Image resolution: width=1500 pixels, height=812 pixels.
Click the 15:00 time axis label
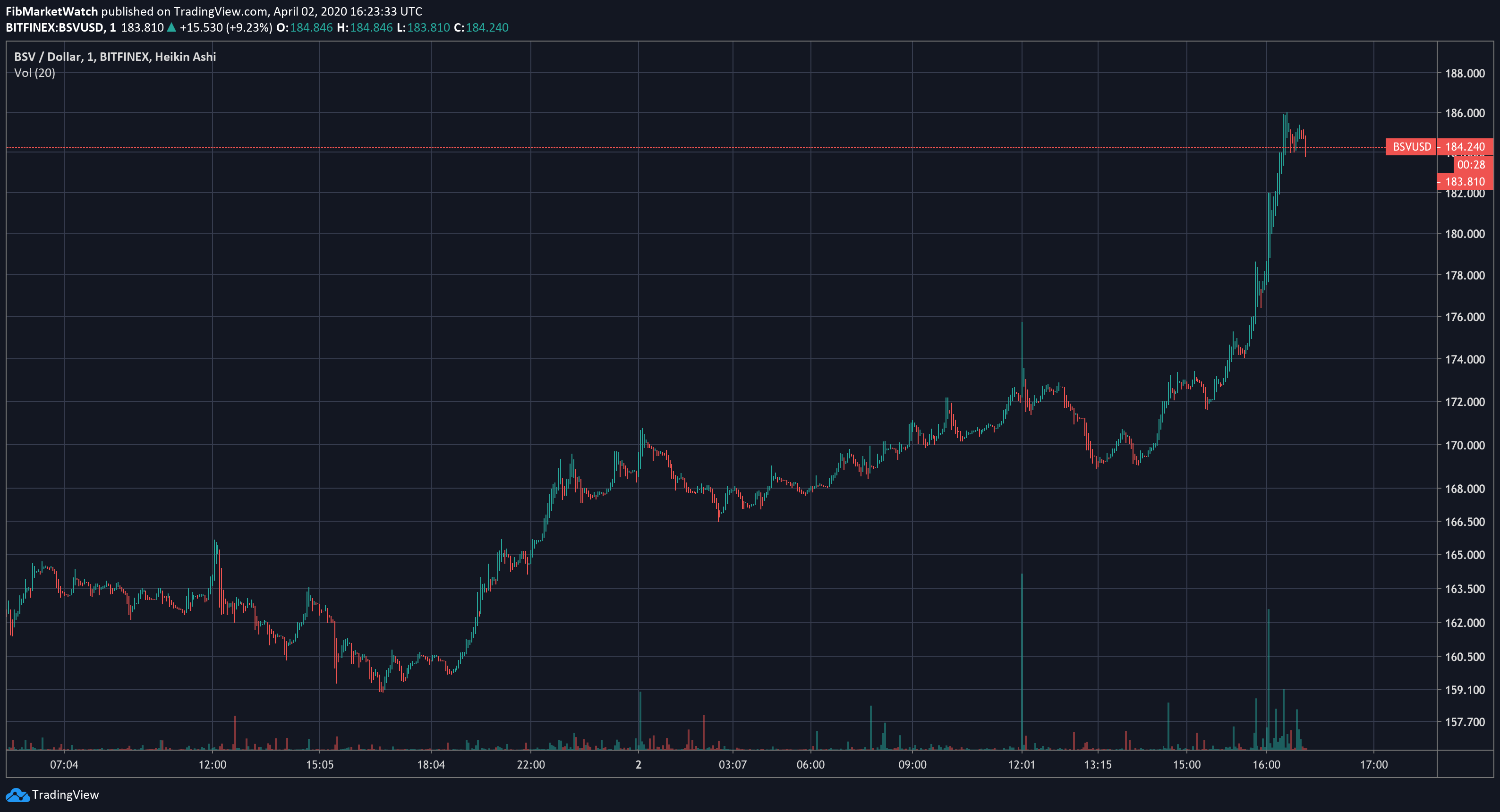click(1187, 765)
